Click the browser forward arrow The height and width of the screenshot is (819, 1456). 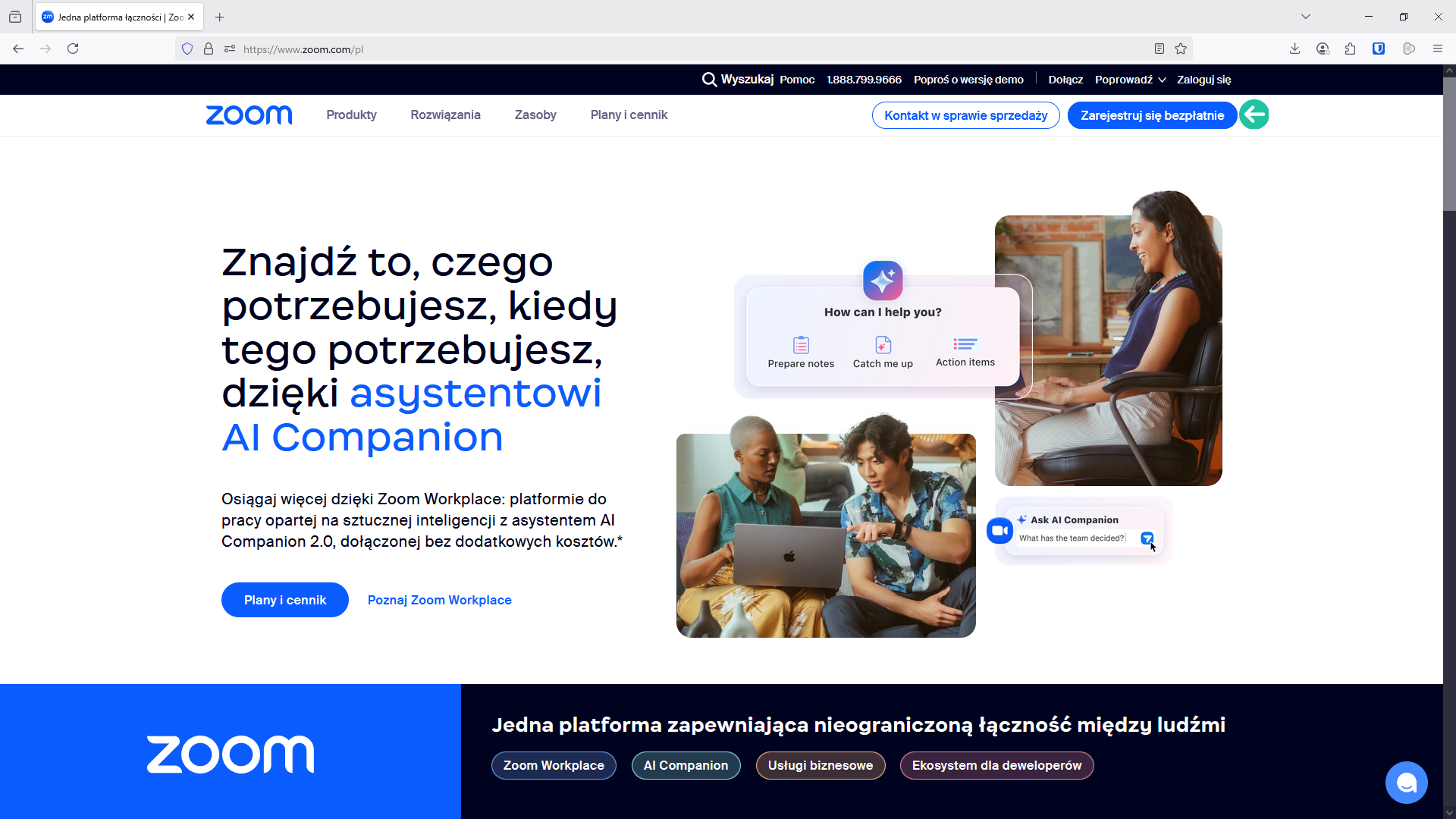(45, 49)
